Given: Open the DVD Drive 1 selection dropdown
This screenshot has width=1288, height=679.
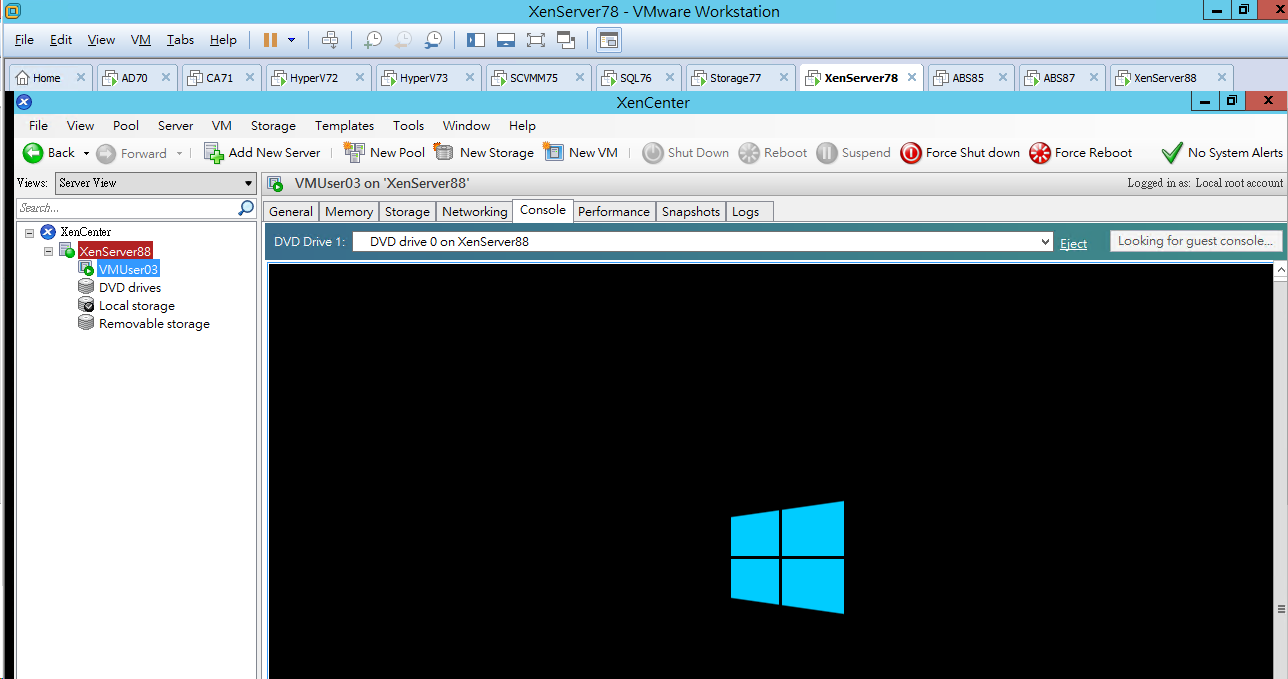Looking at the screenshot, I should [x=704, y=242].
